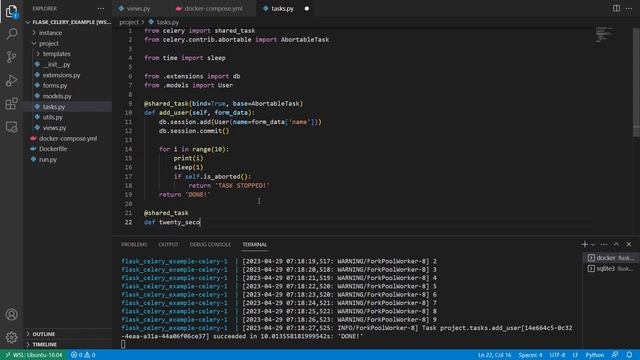This screenshot has height=360, width=640.
Task: Open the notifications bell in status bar
Action: 629,355
